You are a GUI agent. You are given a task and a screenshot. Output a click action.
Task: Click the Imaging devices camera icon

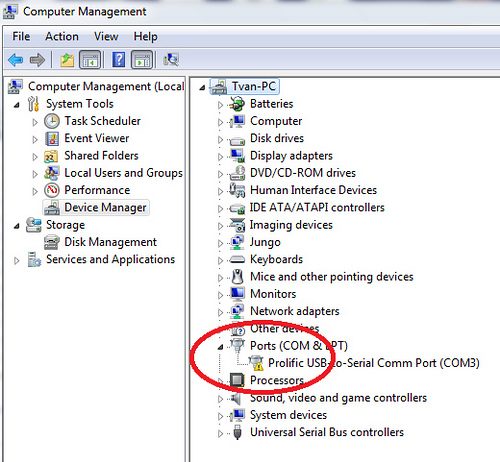(x=237, y=225)
